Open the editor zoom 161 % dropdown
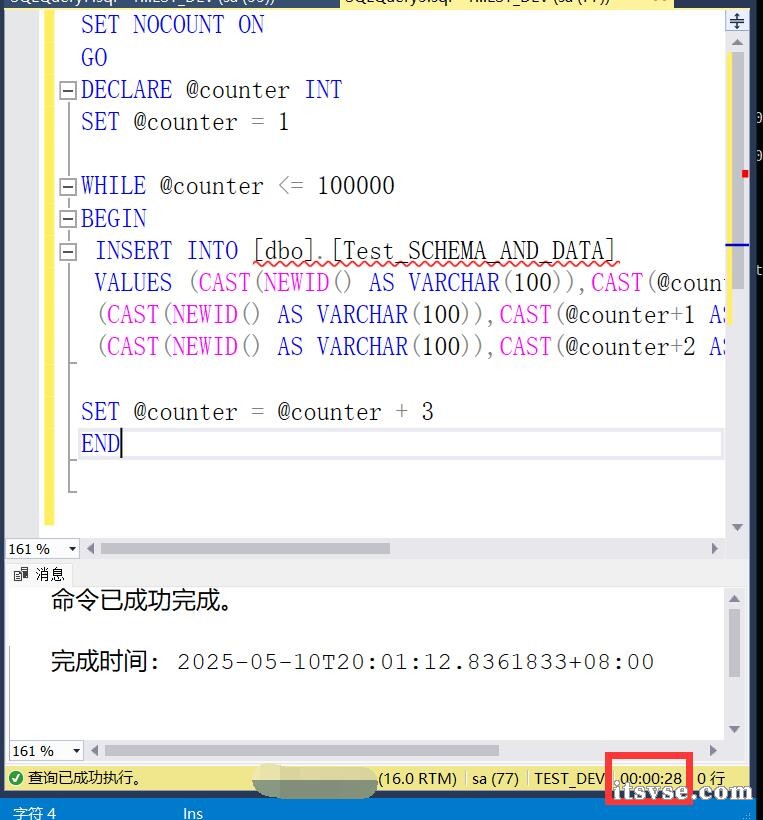Screen dimensions: 763x820 pos(72,549)
